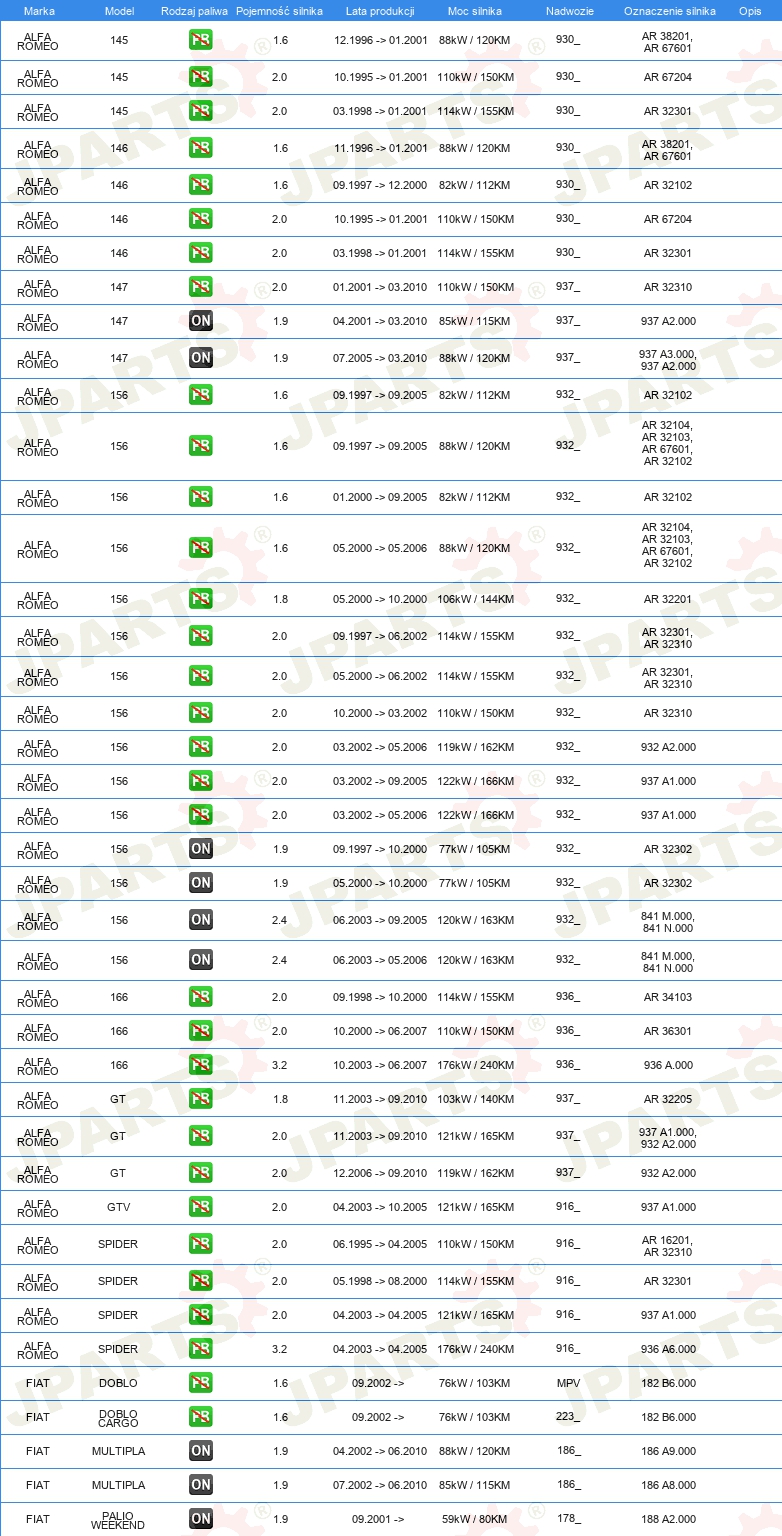This screenshot has width=782, height=1536.
Task: Click the Rodzaj paliwa column header
Action: pos(194,11)
